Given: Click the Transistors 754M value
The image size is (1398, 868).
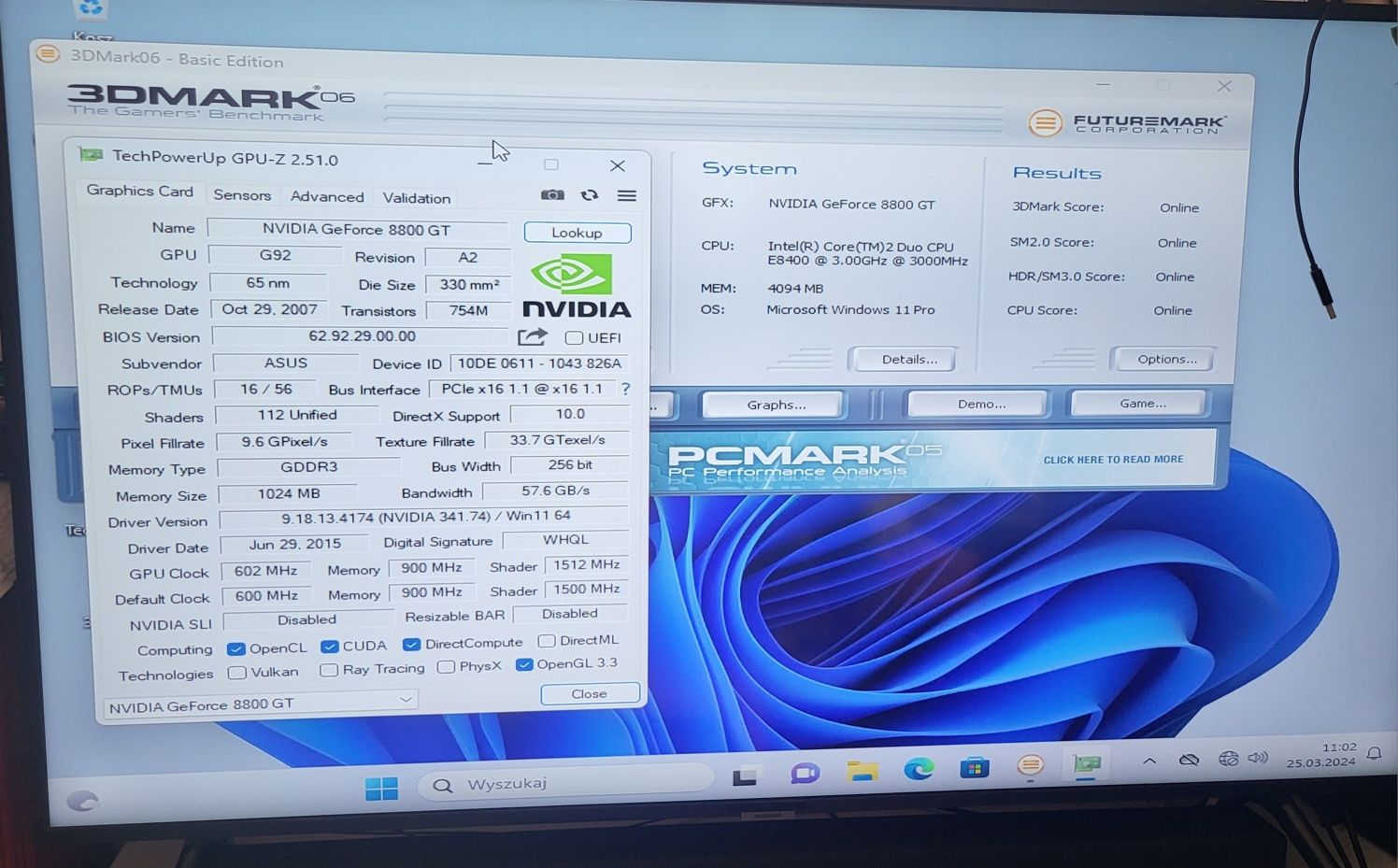Looking at the screenshot, I should [468, 310].
